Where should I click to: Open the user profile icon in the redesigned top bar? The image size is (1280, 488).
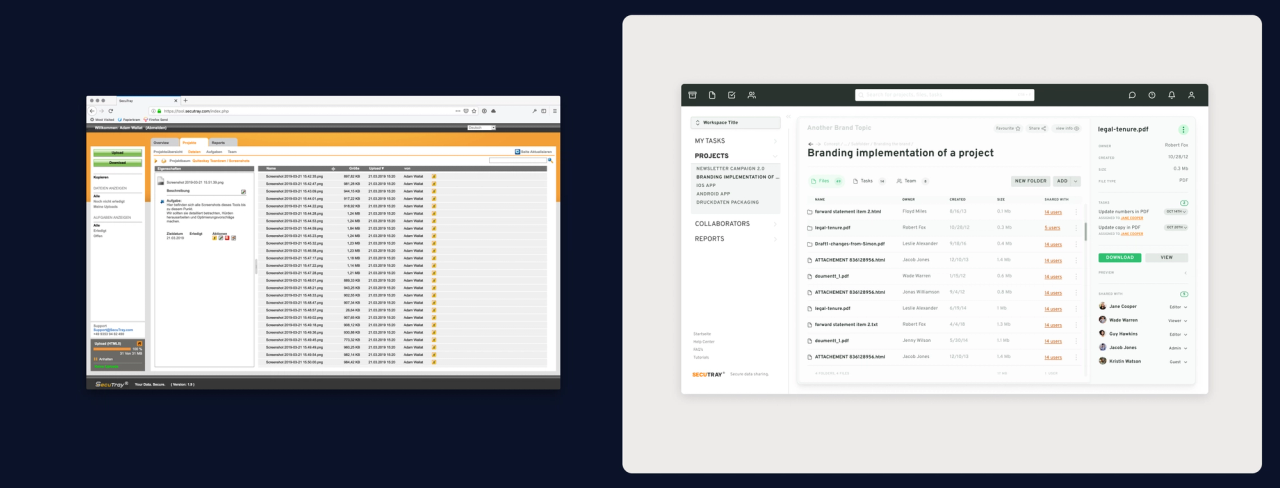click(x=1191, y=95)
